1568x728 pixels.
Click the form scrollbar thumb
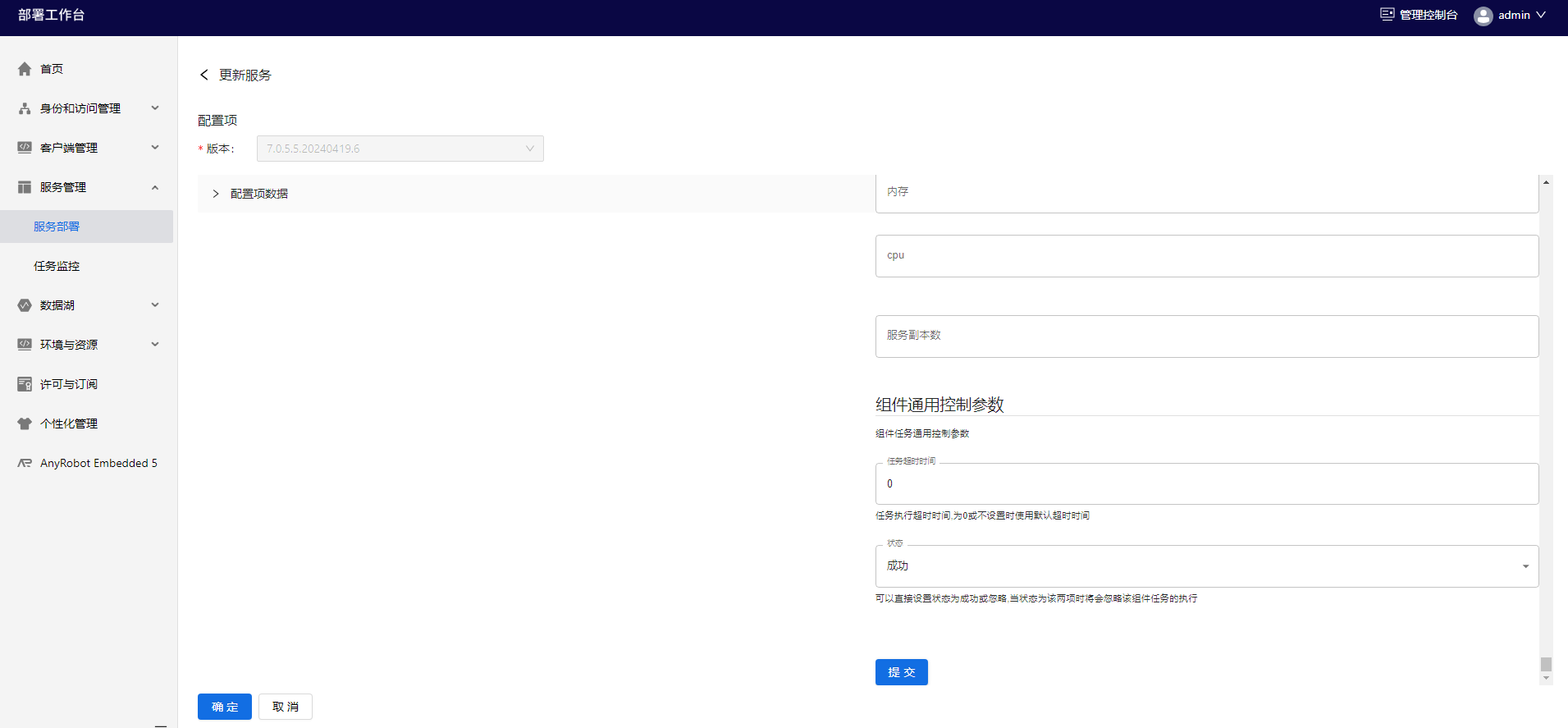1546,664
